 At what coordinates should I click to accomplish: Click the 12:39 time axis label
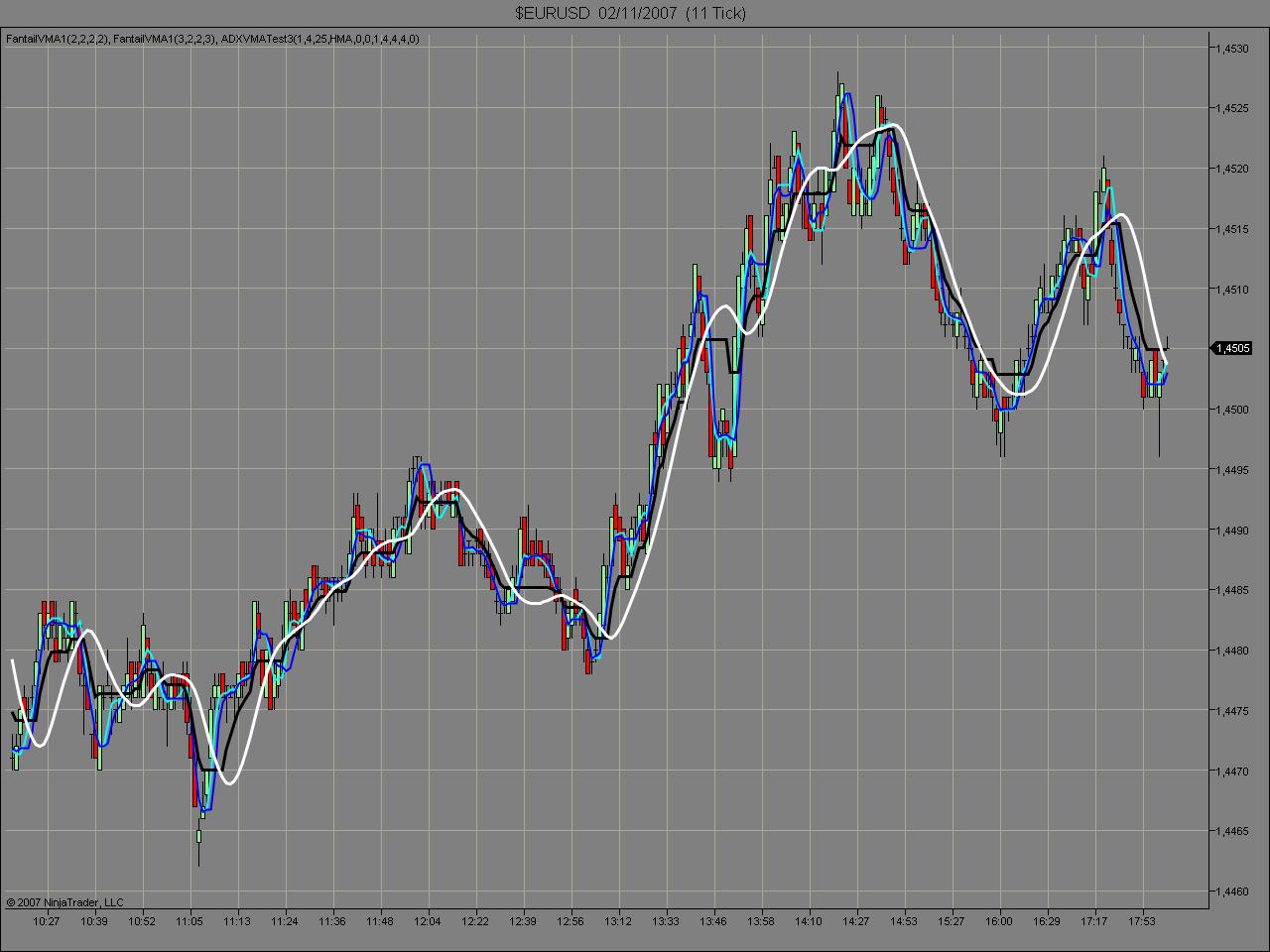point(523,920)
